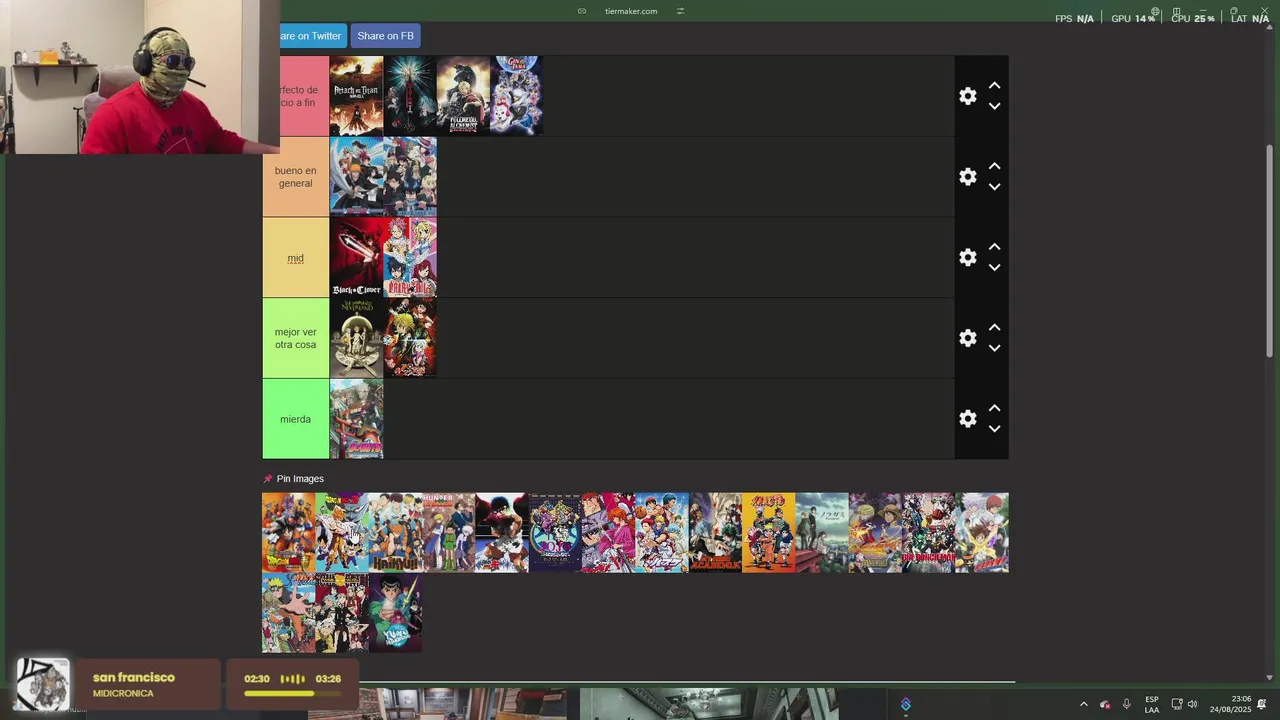
Task: Edit the 'mierda' tier label
Action: [x=296, y=419]
